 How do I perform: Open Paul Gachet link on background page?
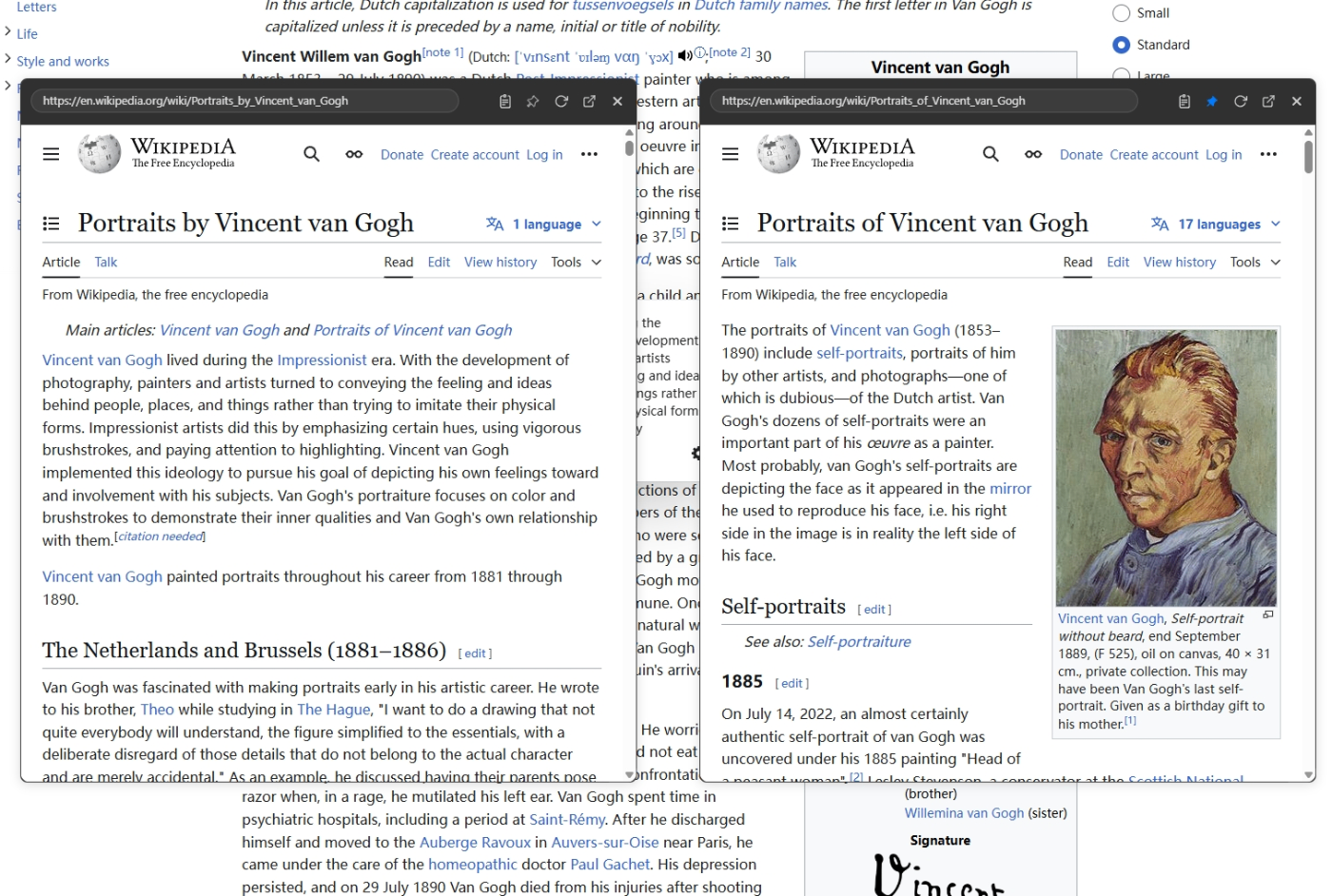pos(610,865)
